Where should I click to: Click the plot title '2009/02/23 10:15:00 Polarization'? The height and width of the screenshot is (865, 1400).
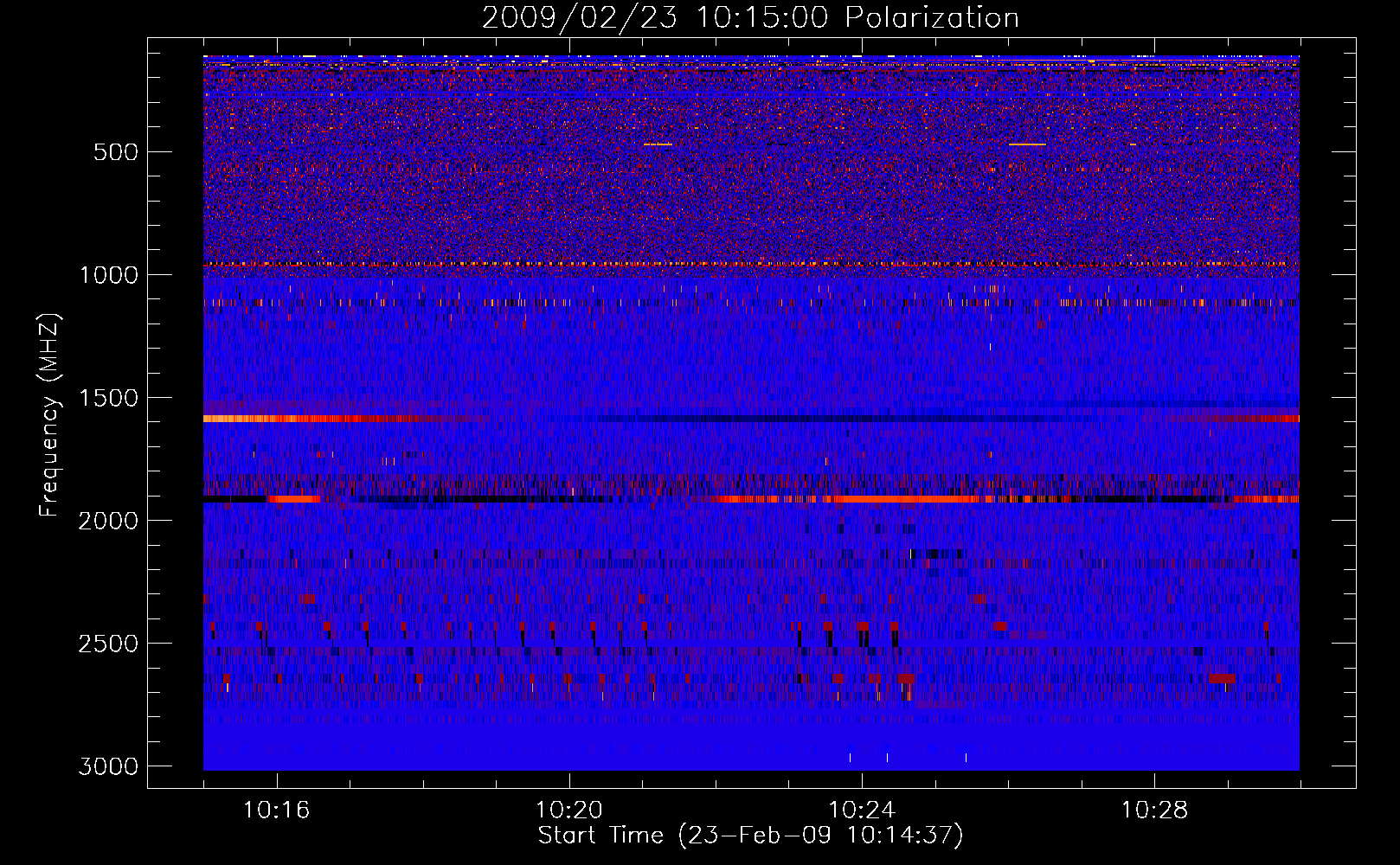coord(750,17)
